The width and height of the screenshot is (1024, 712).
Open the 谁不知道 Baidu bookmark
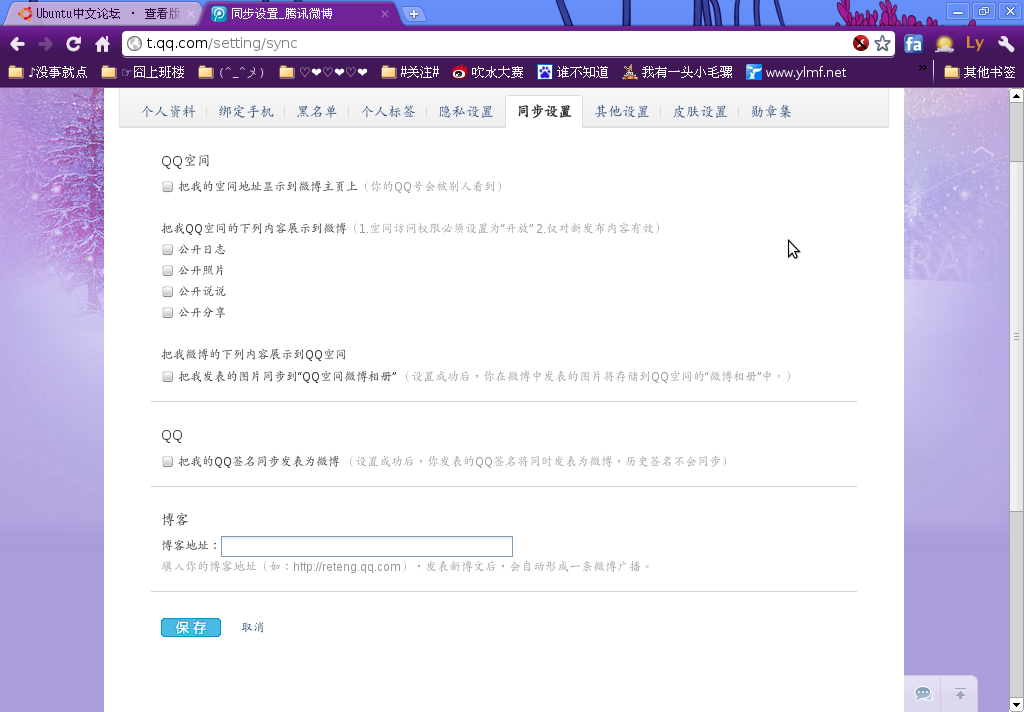(x=573, y=72)
